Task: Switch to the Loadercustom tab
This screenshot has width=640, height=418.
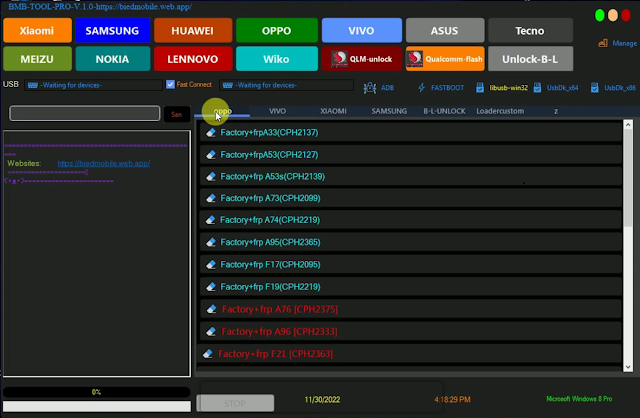Action: [500, 111]
